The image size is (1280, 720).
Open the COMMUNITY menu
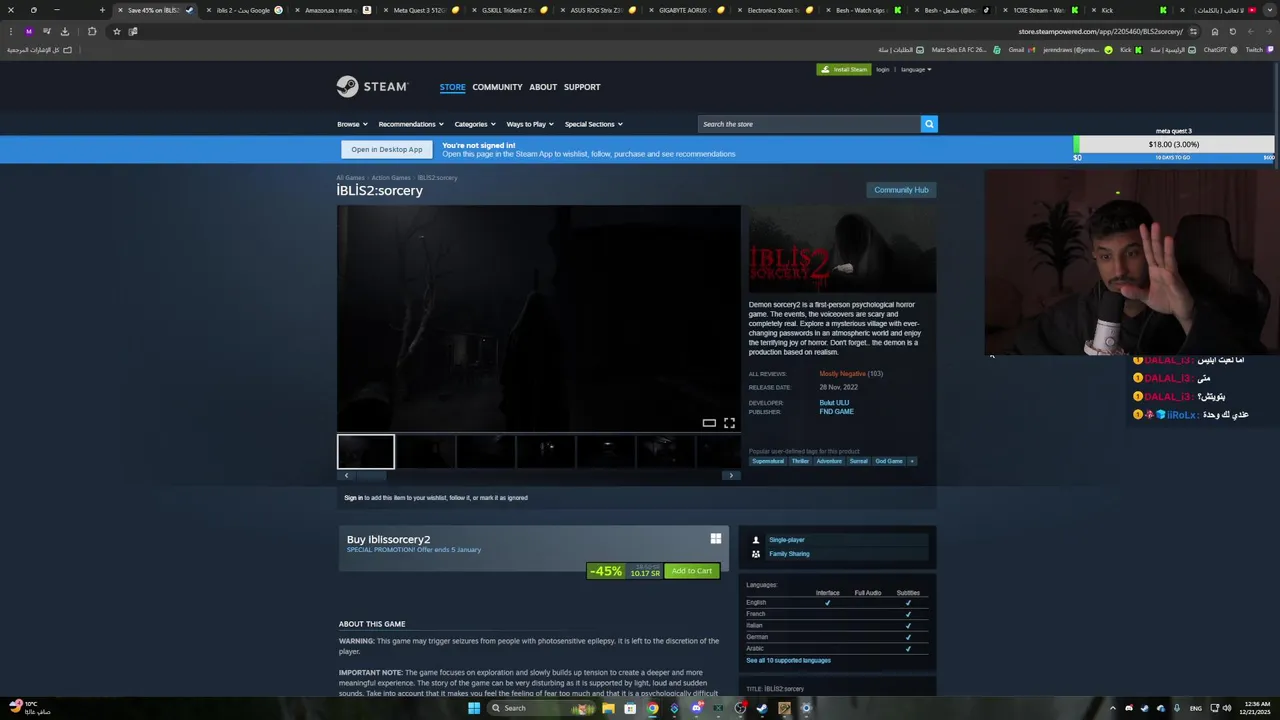coord(497,87)
